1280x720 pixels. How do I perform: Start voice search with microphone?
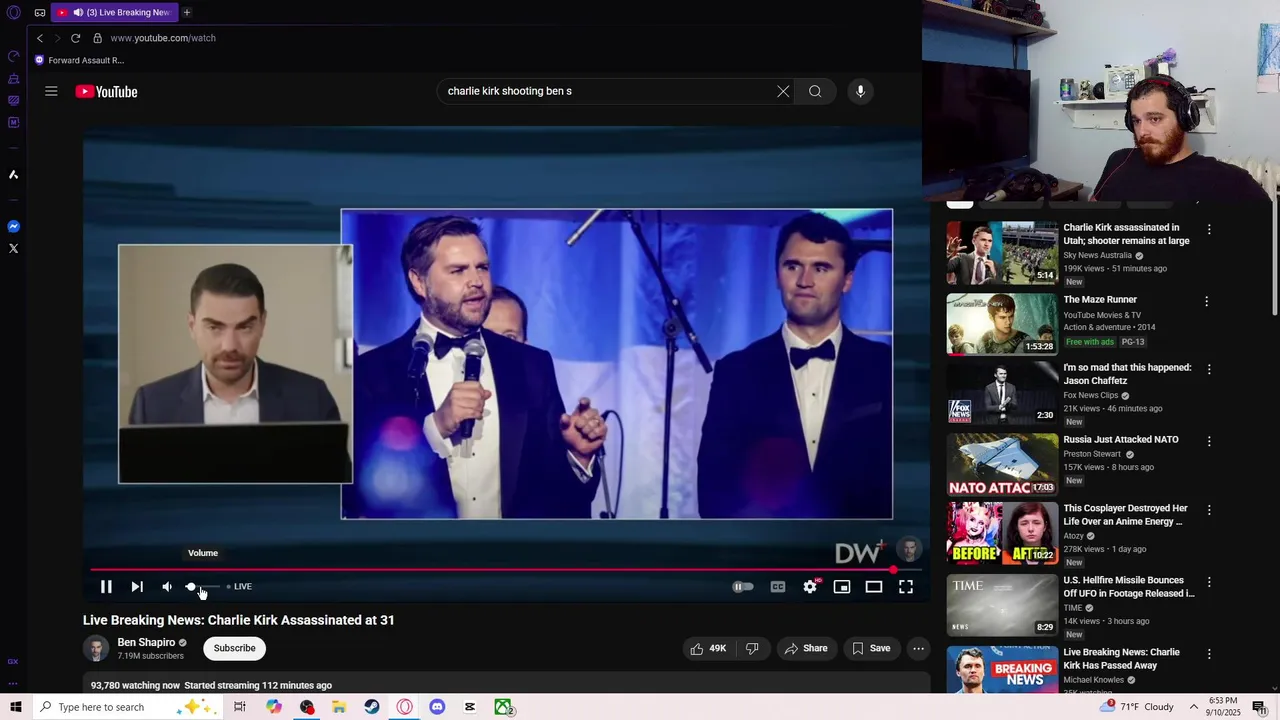(860, 91)
